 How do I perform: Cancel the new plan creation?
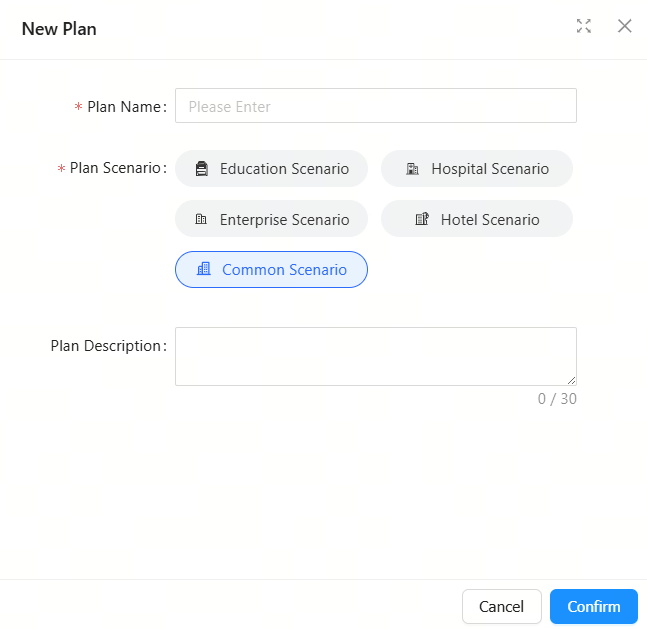click(x=502, y=606)
